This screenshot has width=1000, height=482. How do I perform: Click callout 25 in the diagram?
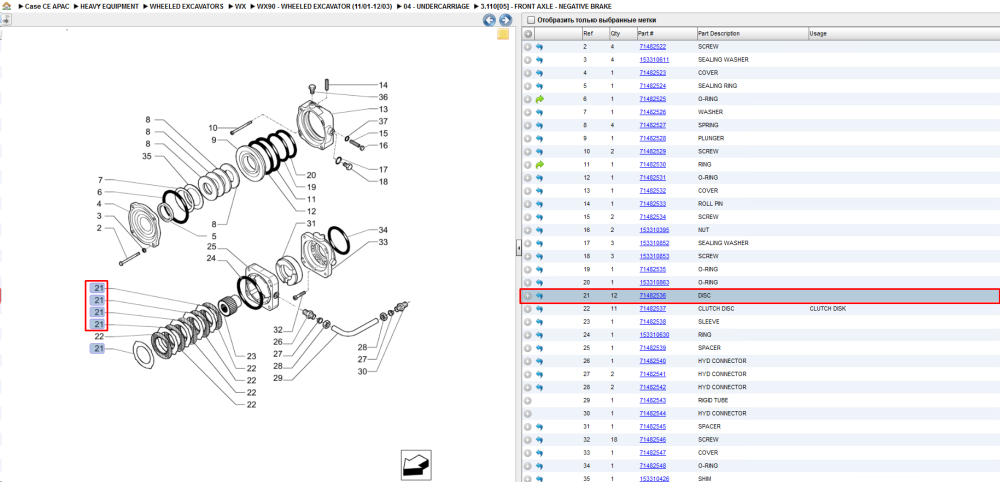211,246
